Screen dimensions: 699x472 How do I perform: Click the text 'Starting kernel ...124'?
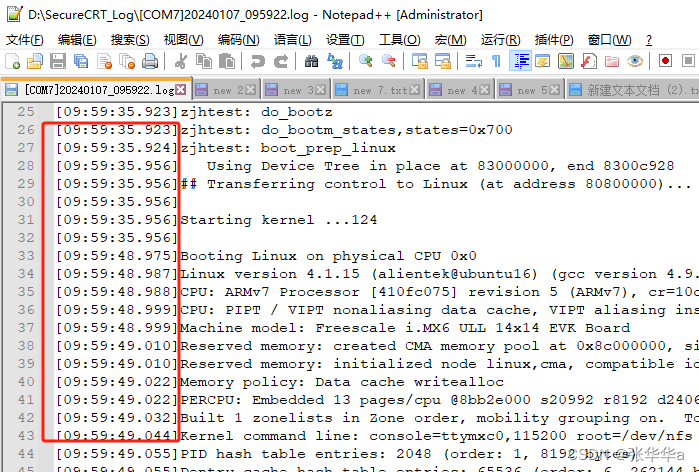click(x=279, y=220)
